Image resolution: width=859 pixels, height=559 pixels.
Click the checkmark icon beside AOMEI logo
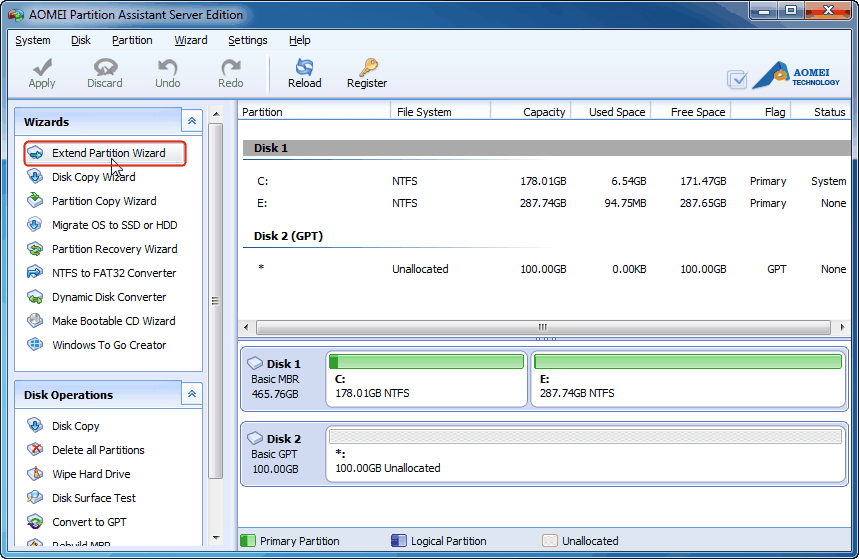pyautogui.click(x=737, y=80)
